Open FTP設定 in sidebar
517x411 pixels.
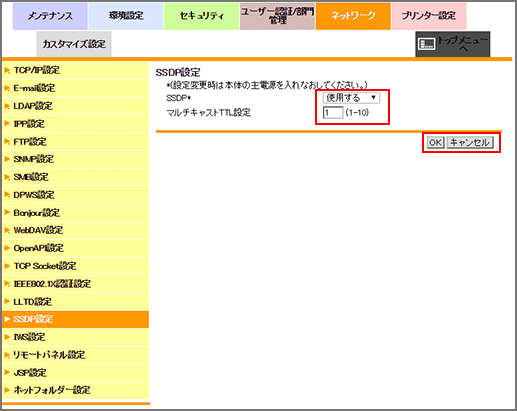(x=75, y=142)
